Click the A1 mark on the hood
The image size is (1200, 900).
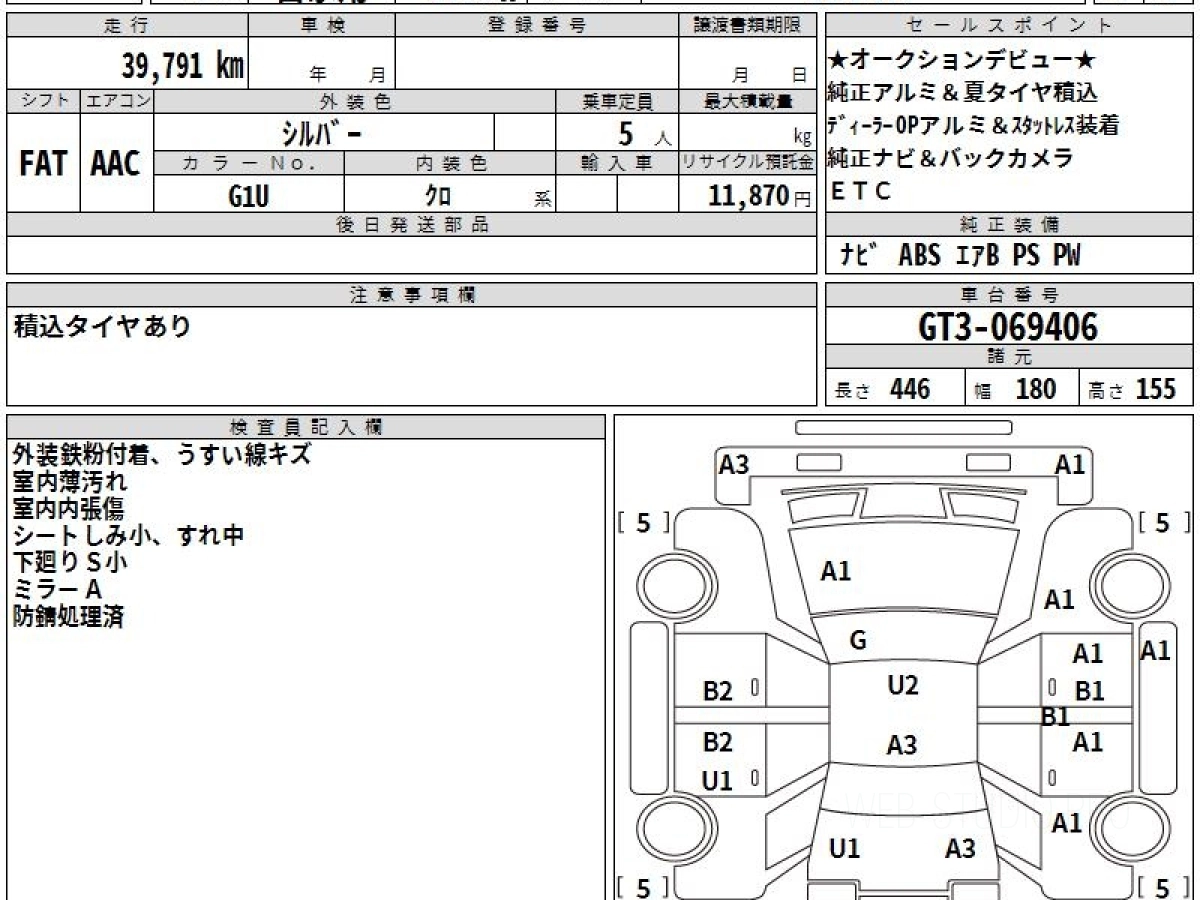pyautogui.click(x=836, y=571)
